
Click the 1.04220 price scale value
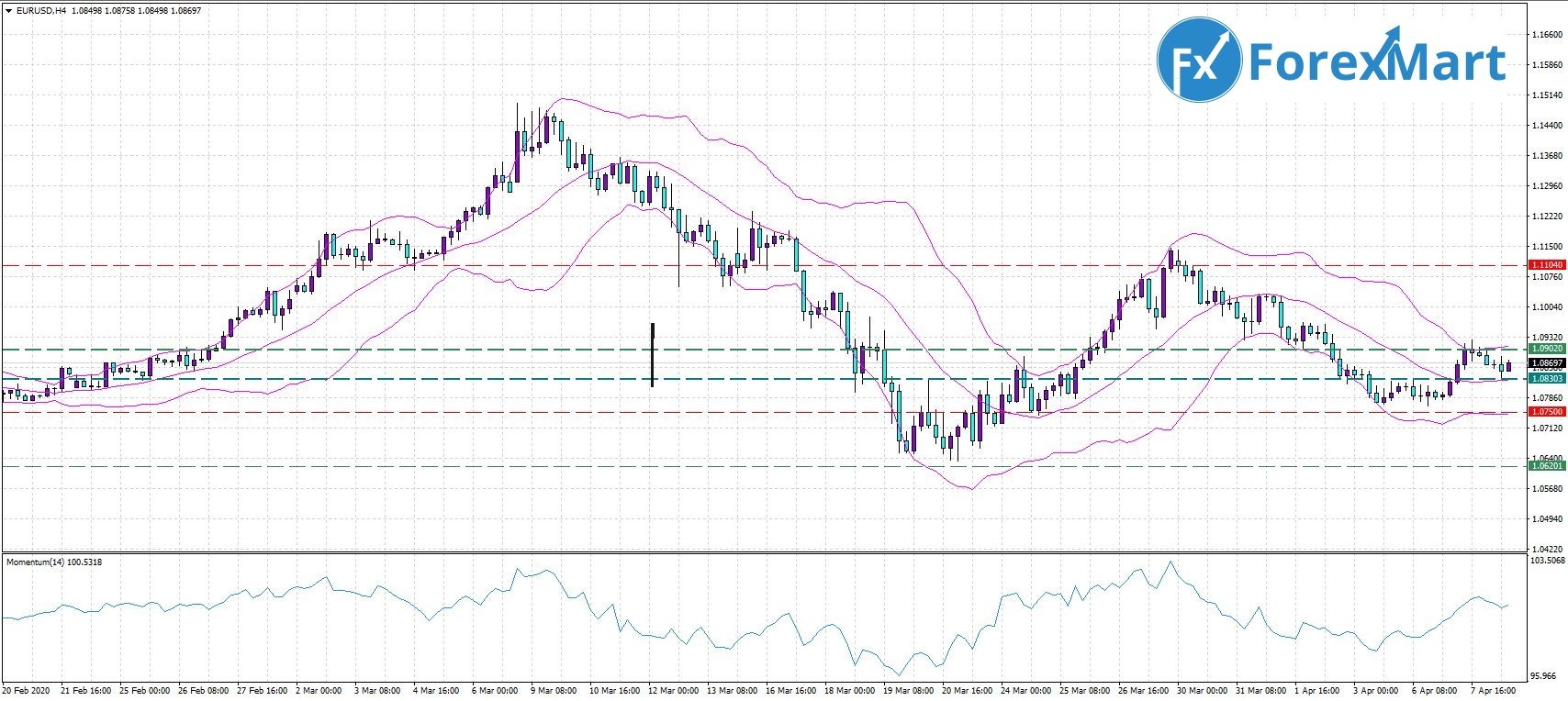[x=1546, y=549]
